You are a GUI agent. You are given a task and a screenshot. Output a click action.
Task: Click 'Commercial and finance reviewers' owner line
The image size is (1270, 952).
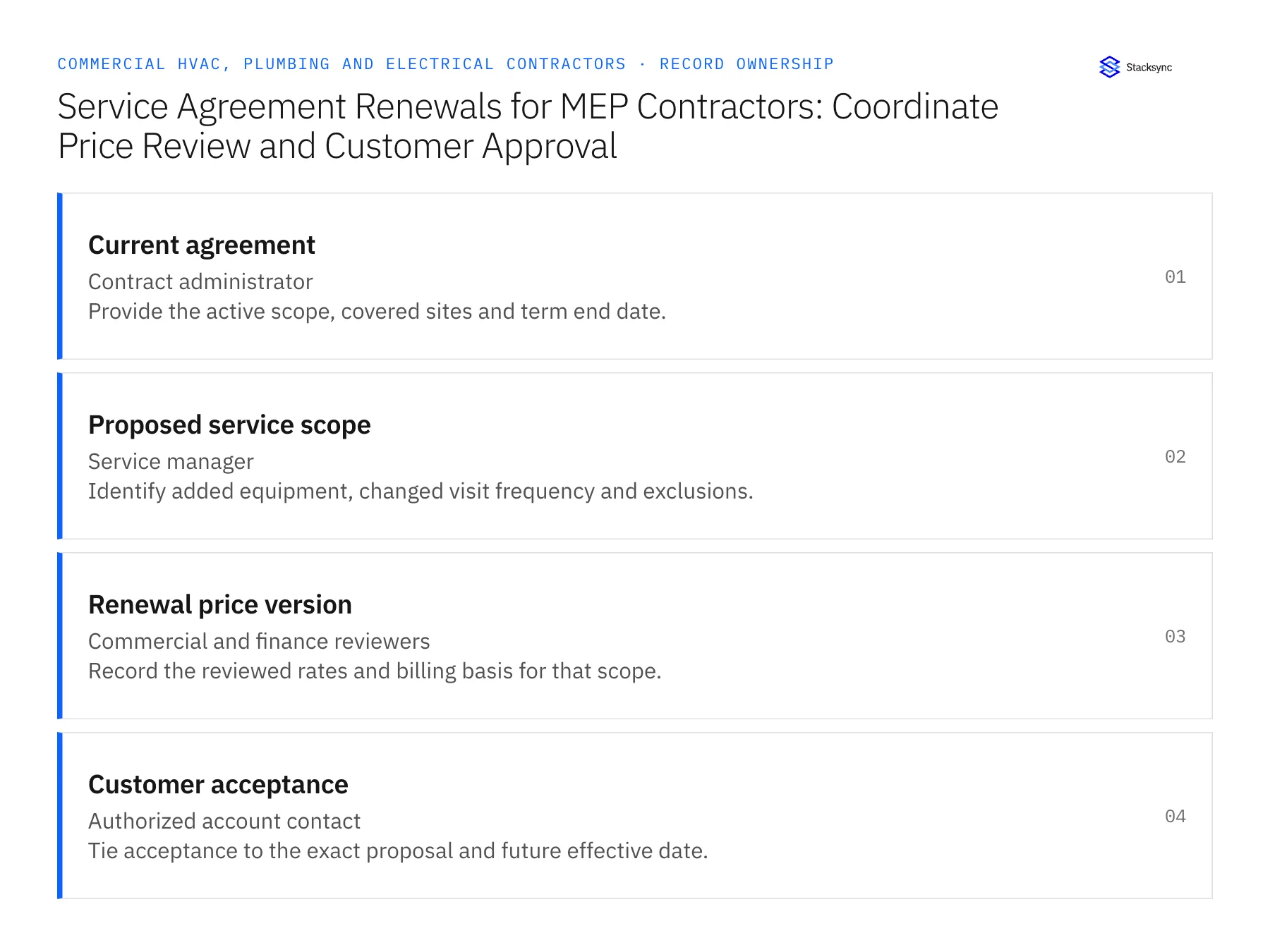(x=259, y=641)
